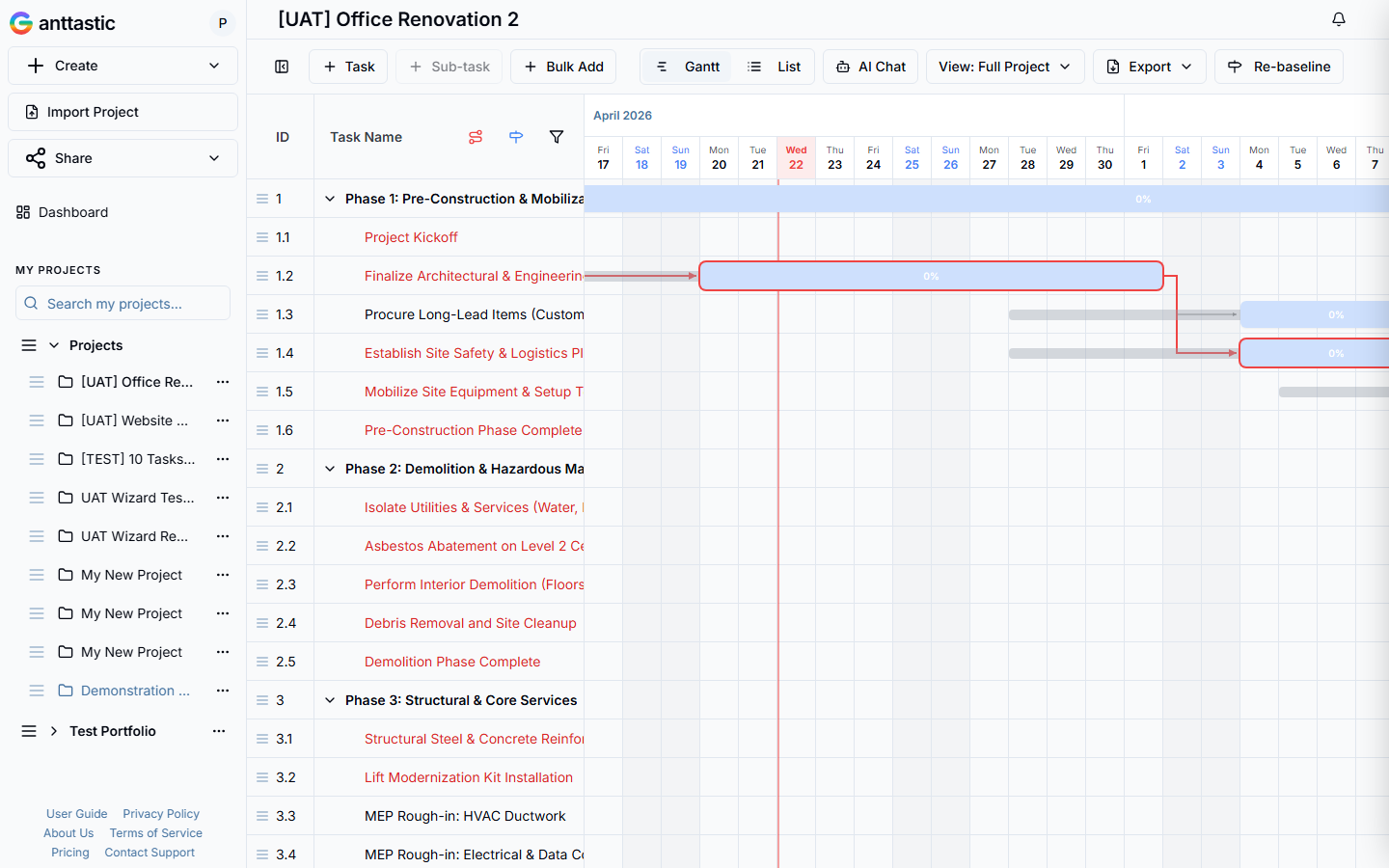The height and width of the screenshot is (868, 1389).
Task: Click the notification bell icon
Action: [x=1339, y=19]
